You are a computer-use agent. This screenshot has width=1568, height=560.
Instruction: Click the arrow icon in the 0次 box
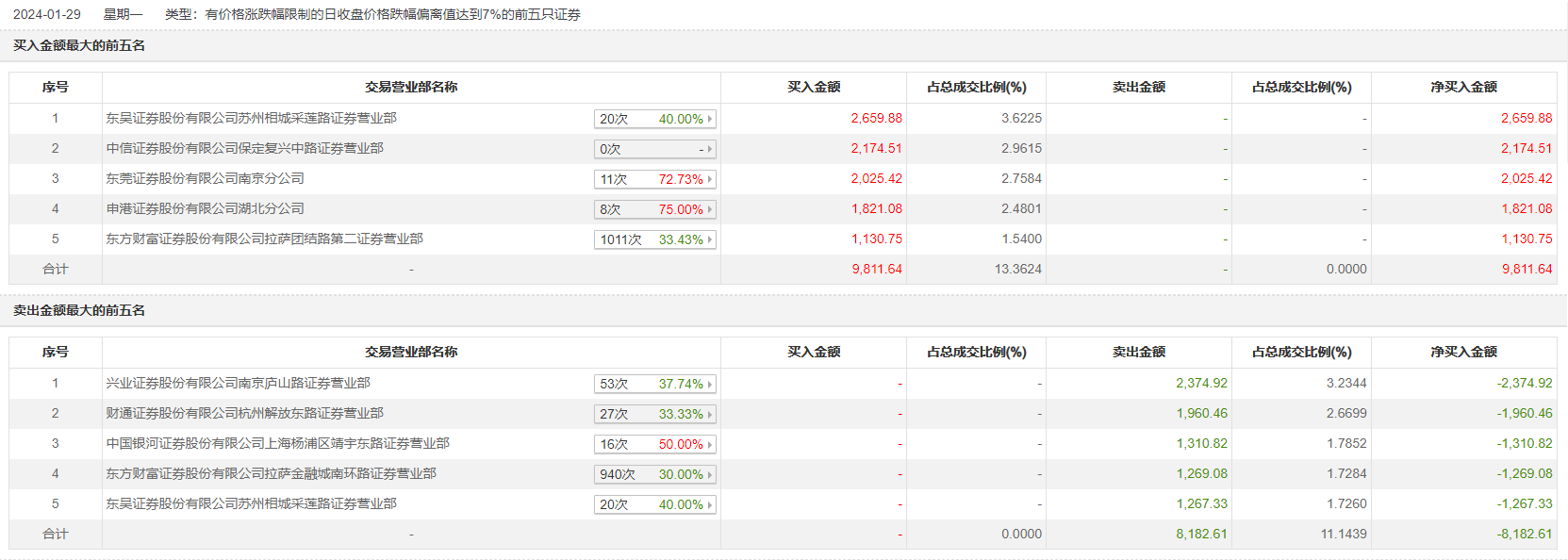coord(710,149)
